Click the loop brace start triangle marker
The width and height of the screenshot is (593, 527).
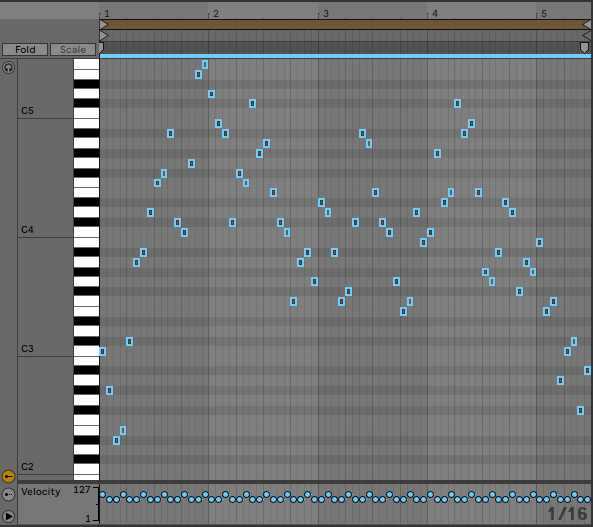pos(104,25)
